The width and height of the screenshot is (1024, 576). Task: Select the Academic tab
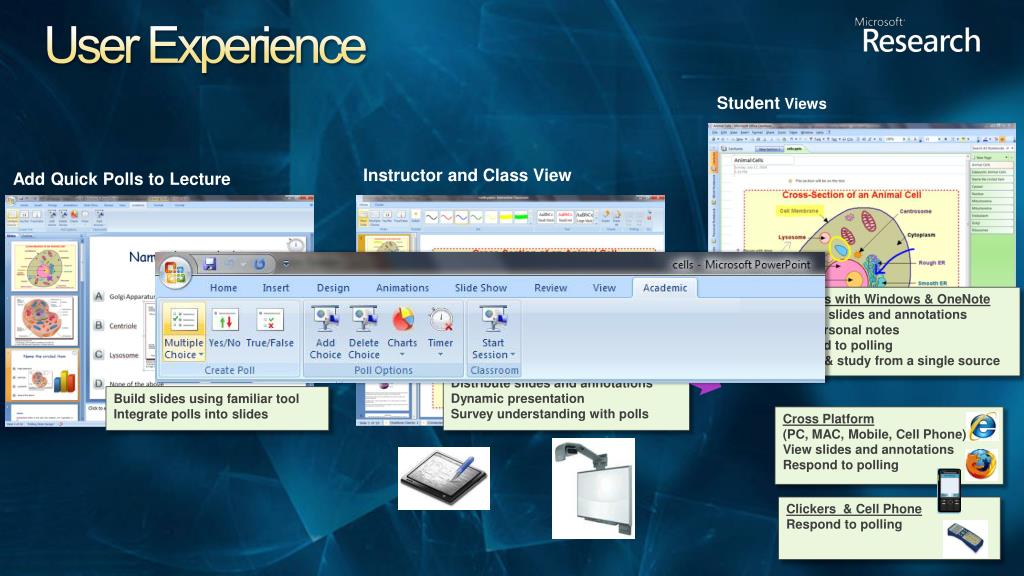(x=665, y=288)
